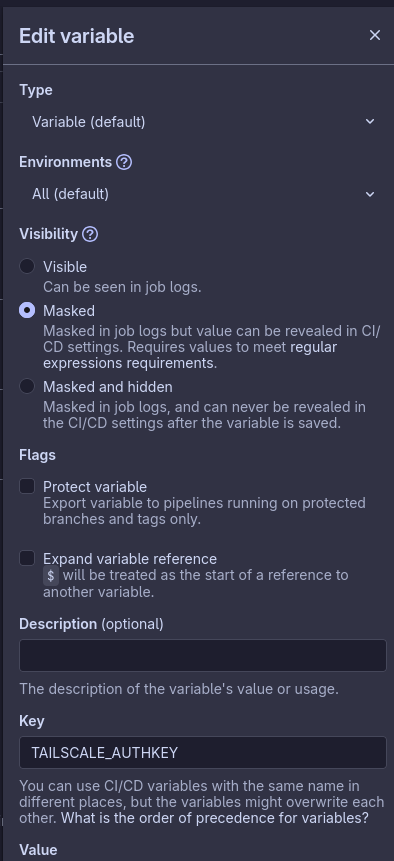Viewport: 394px width, 861px height.
Task: Open the Variable (default) type selector
Action: point(202,121)
